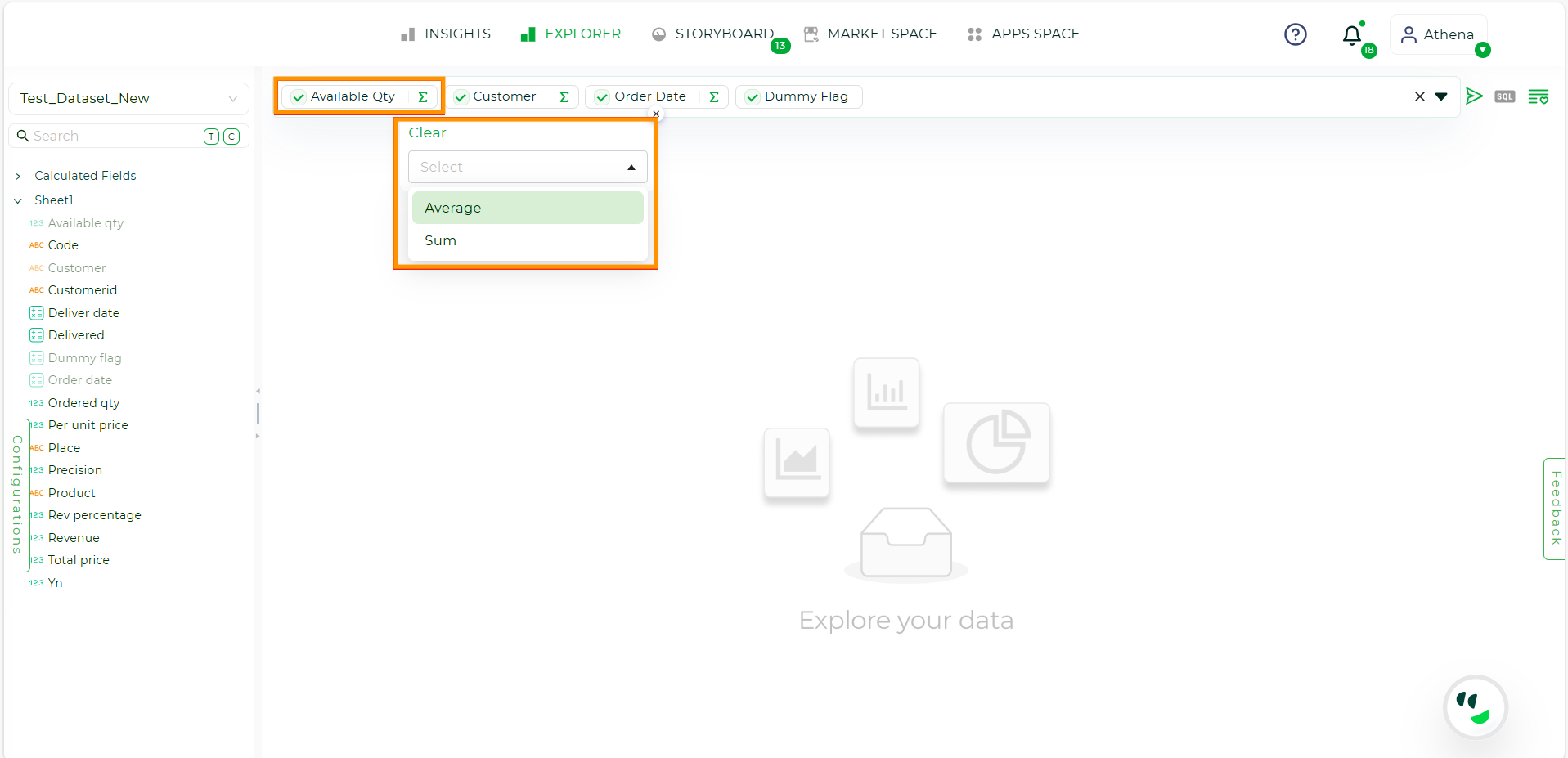1568x758 pixels.
Task: Toggle the T filter in search box
Action: (211, 137)
